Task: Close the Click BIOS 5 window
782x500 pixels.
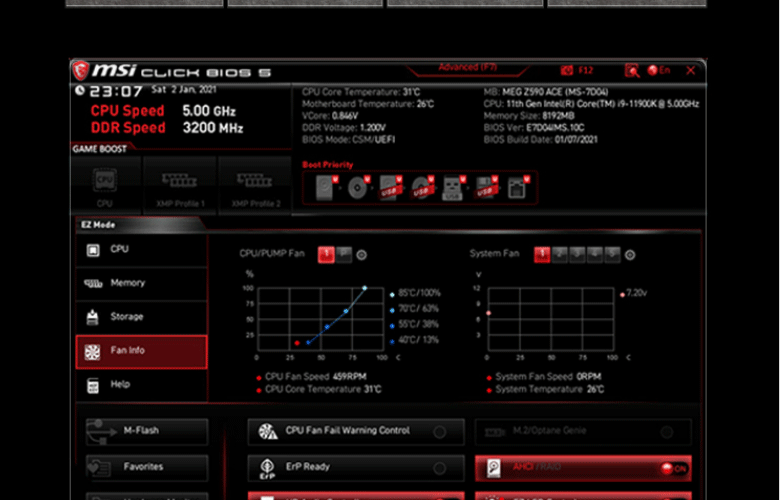Action: (691, 70)
